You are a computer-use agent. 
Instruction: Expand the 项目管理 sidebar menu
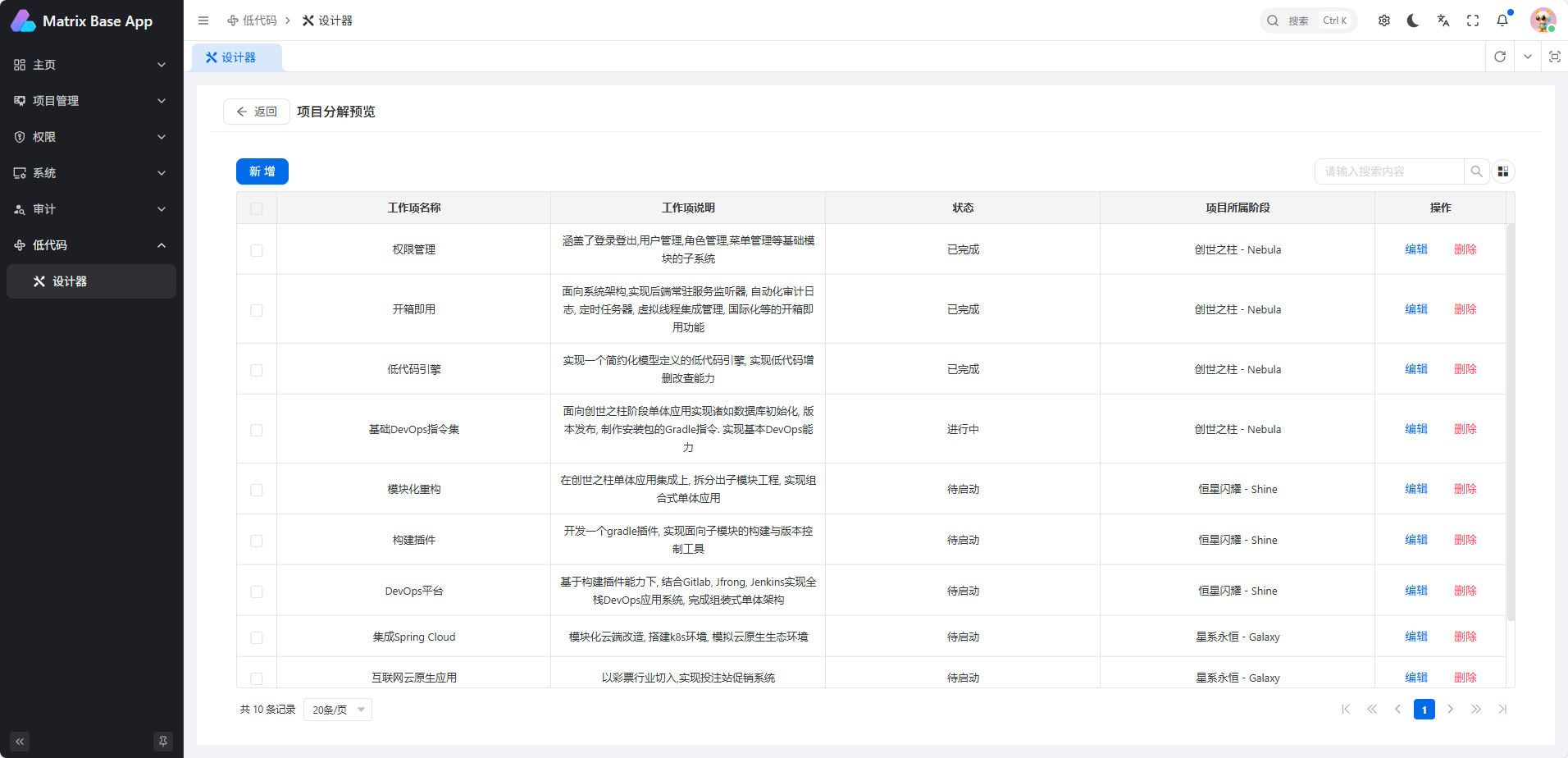(90, 101)
